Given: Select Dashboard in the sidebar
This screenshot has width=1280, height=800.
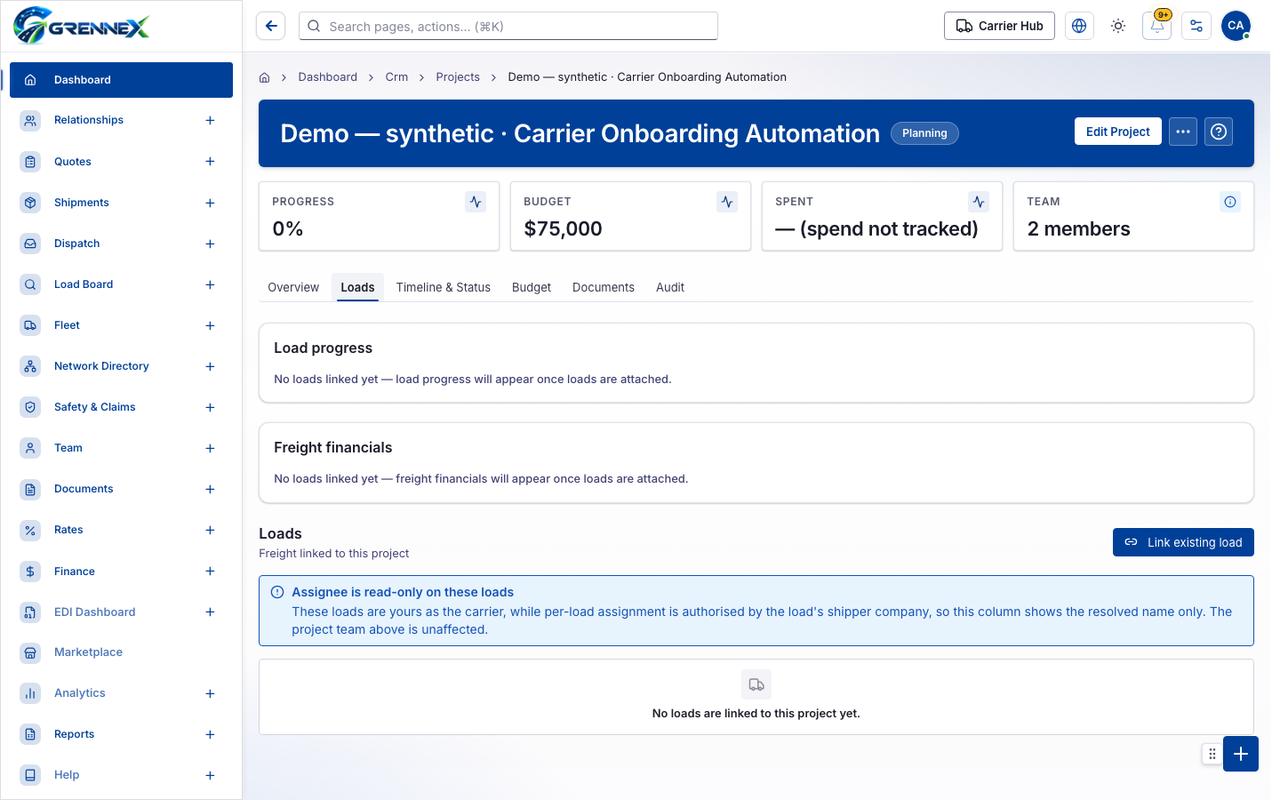Looking at the screenshot, I should tap(121, 80).
